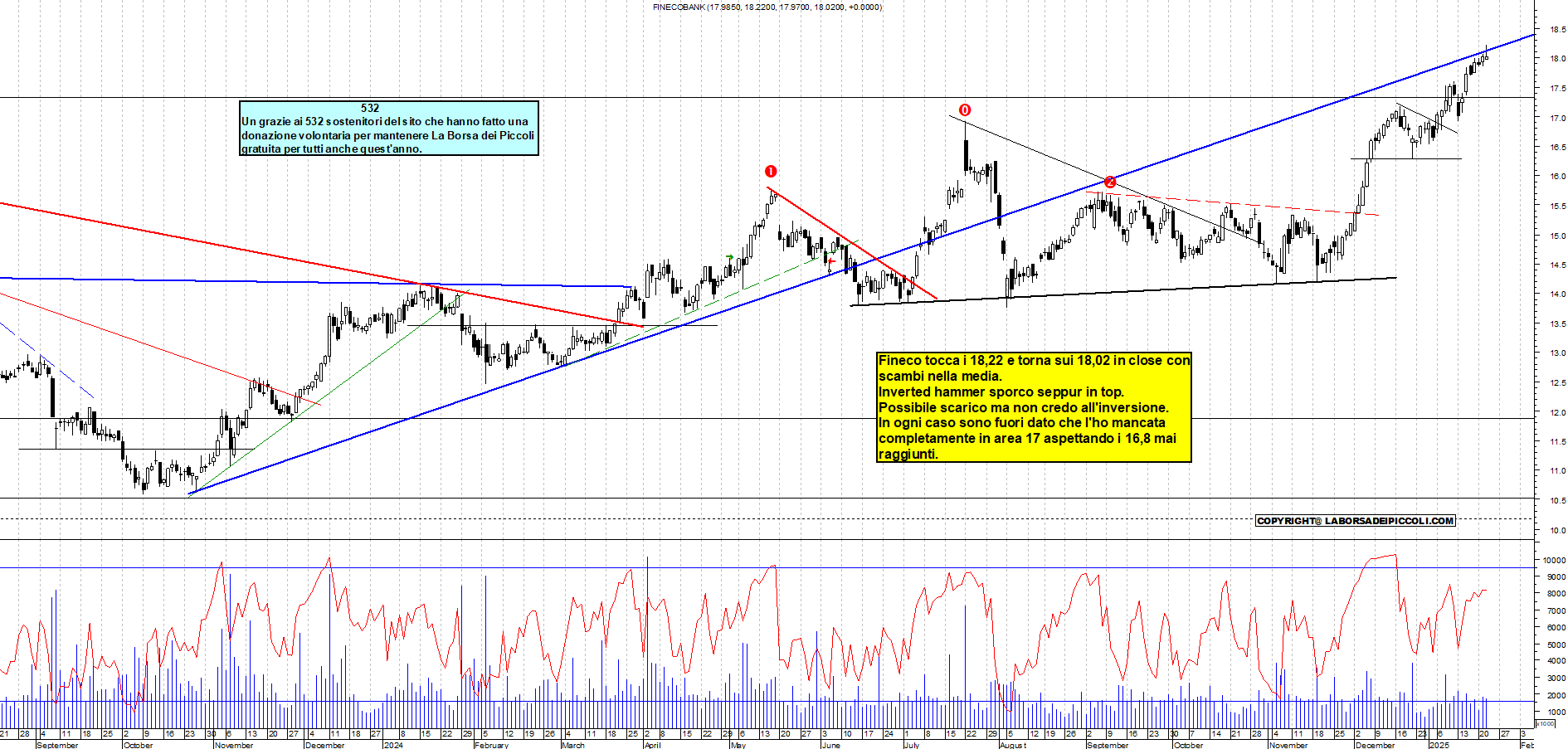
Task: Click the June month label on time axis
Action: (831, 745)
